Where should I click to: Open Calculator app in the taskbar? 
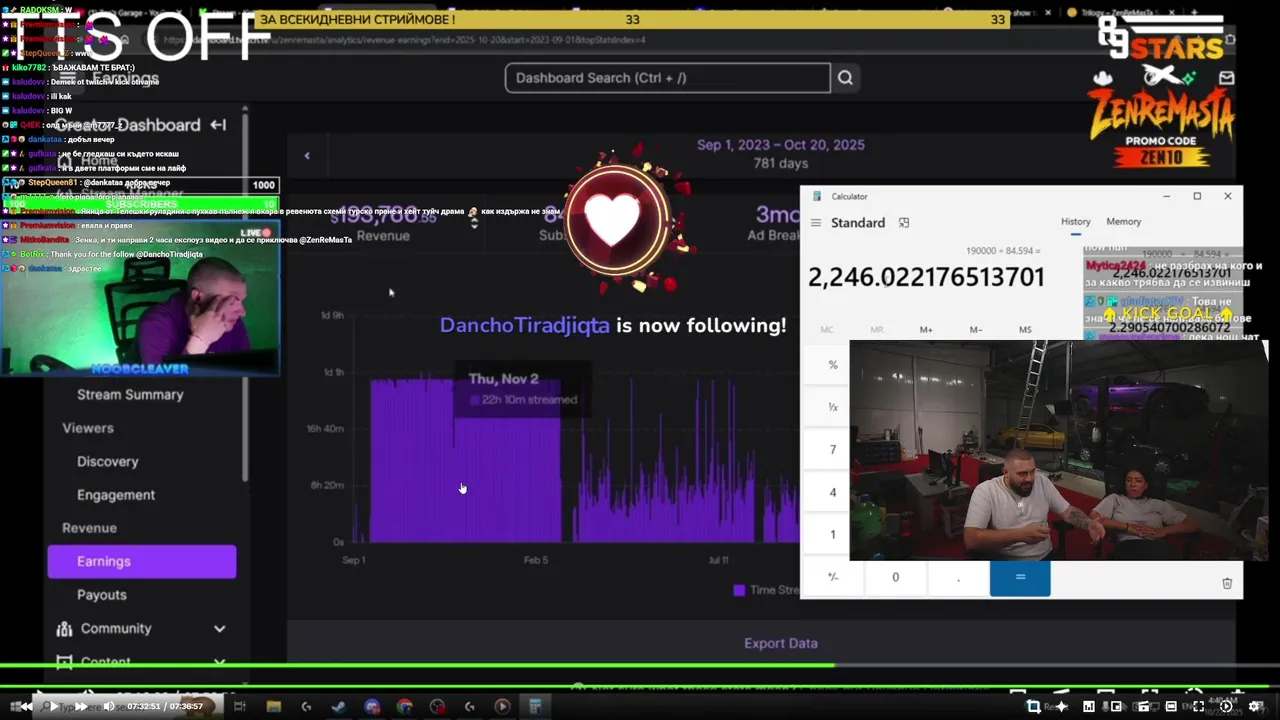point(535,706)
